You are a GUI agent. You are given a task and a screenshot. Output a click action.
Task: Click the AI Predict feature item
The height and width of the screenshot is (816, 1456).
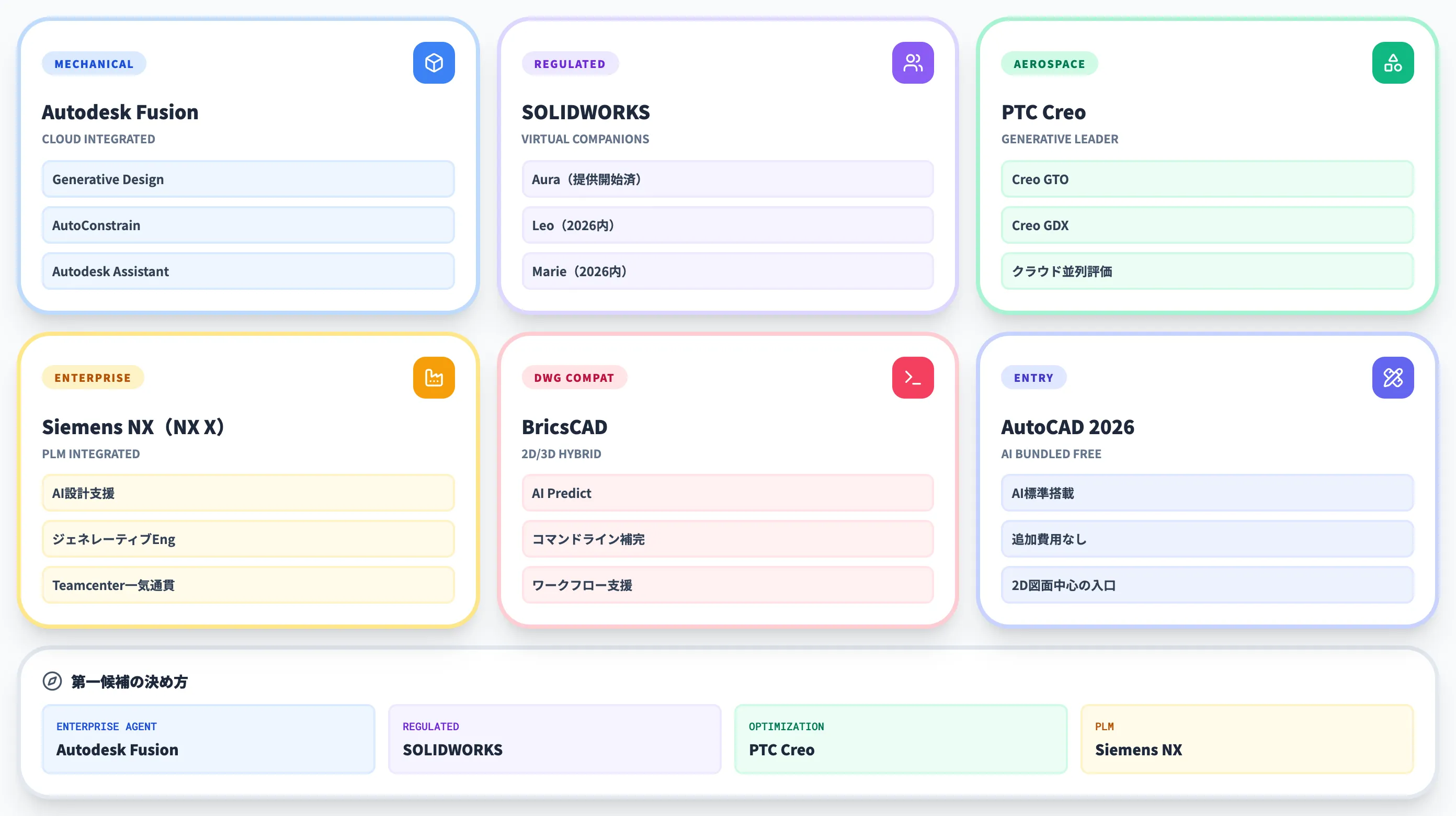727,493
